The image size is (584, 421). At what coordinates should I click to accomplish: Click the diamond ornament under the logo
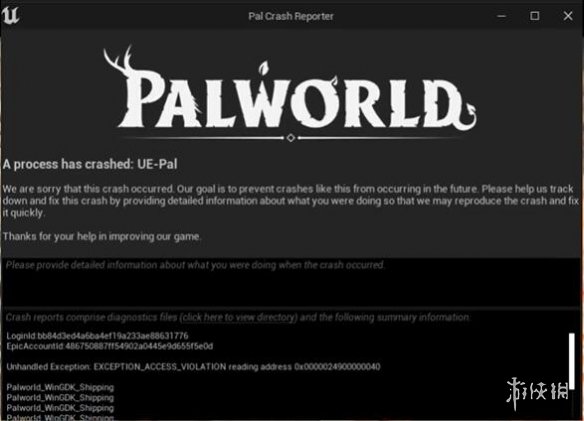pyautogui.click(x=291, y=138)
